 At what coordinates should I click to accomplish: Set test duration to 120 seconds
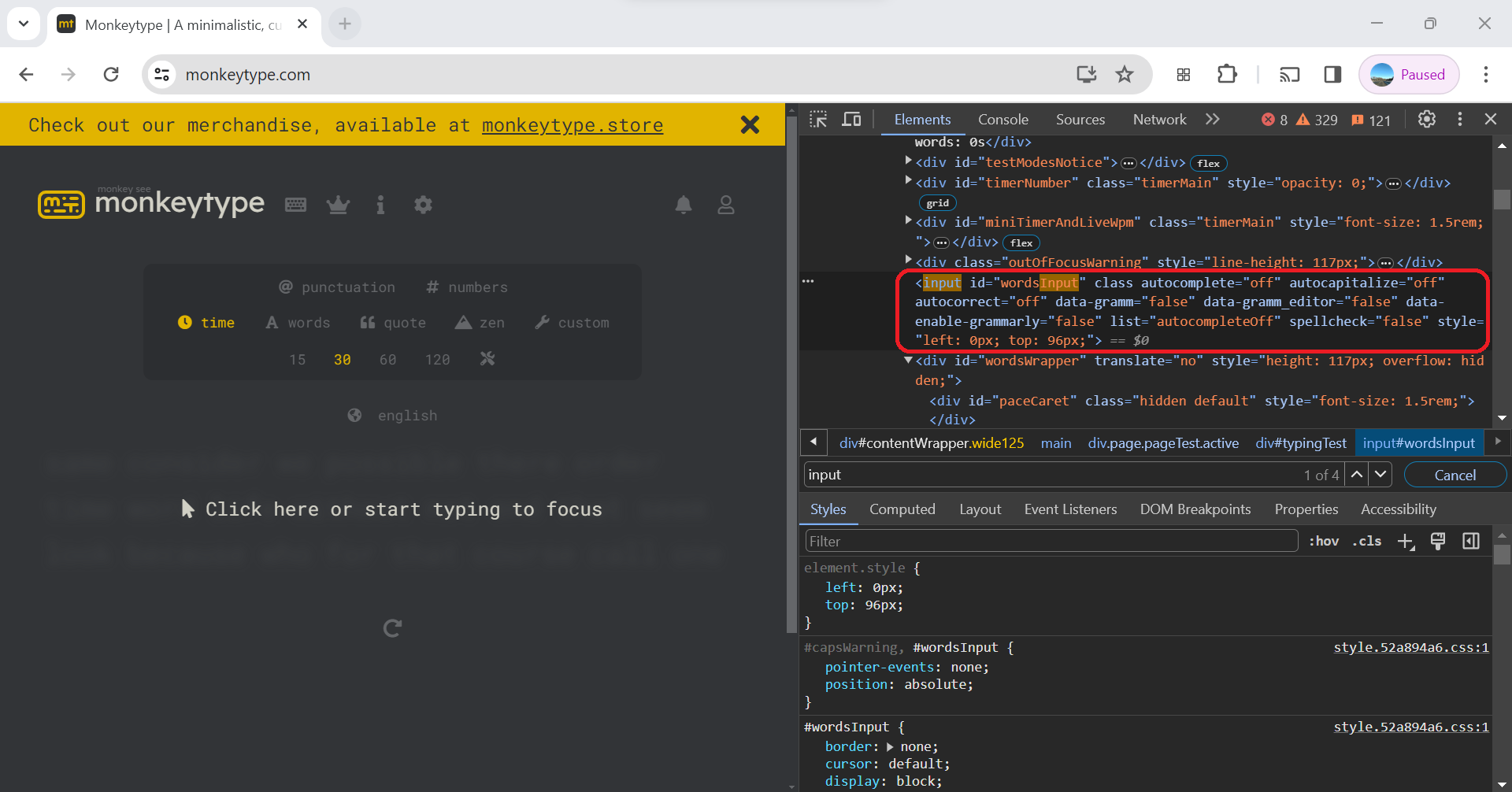tap(437, 360)
